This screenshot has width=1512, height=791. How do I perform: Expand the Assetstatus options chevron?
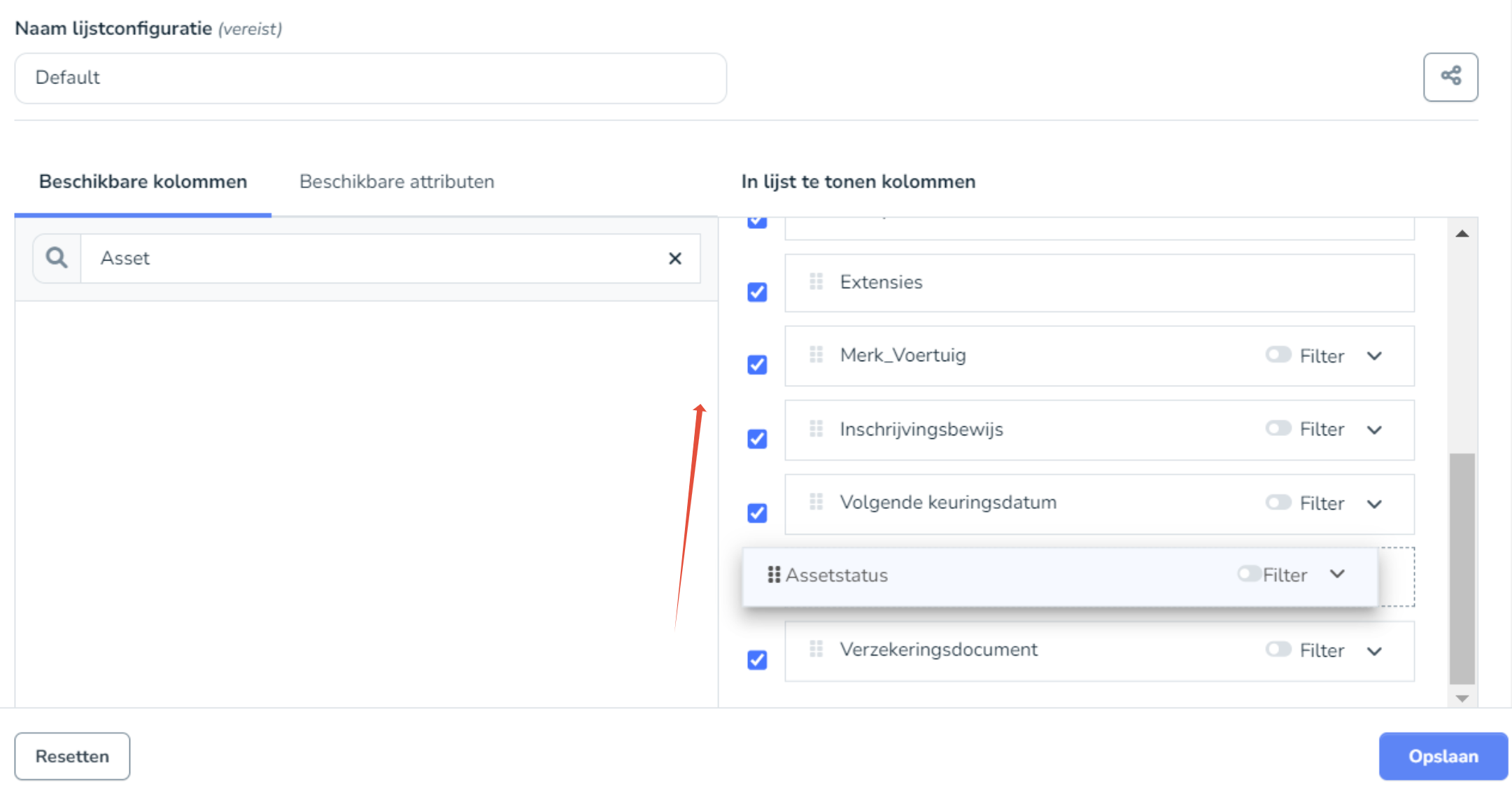coord(1337,574)
